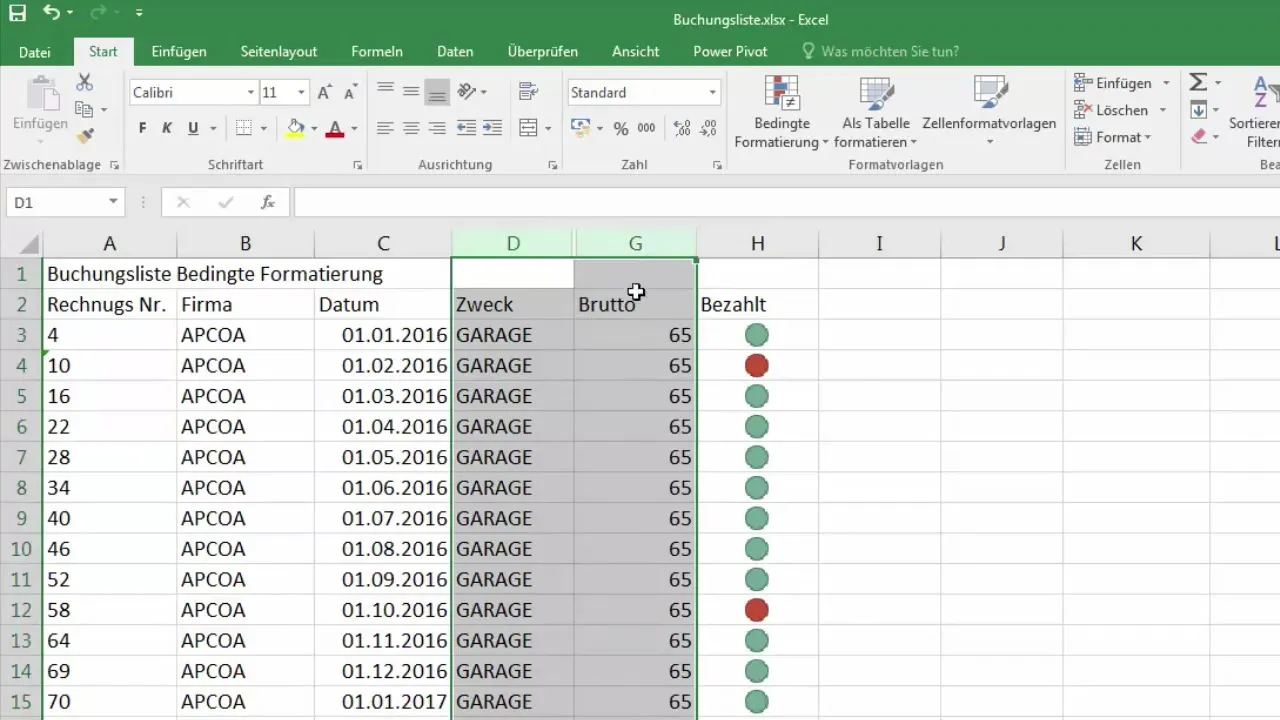Click the Copy icon in Zwischenablage

[x=84, y=109]
